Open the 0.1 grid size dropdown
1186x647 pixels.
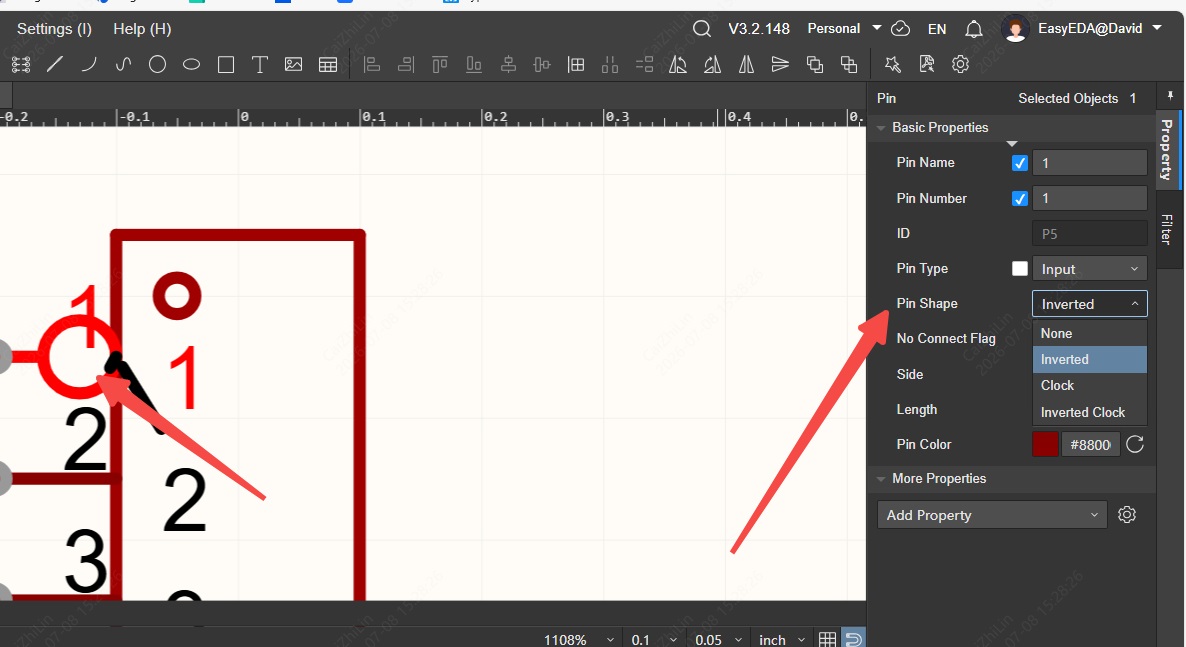pyautogui.click(x=654, y=639)
